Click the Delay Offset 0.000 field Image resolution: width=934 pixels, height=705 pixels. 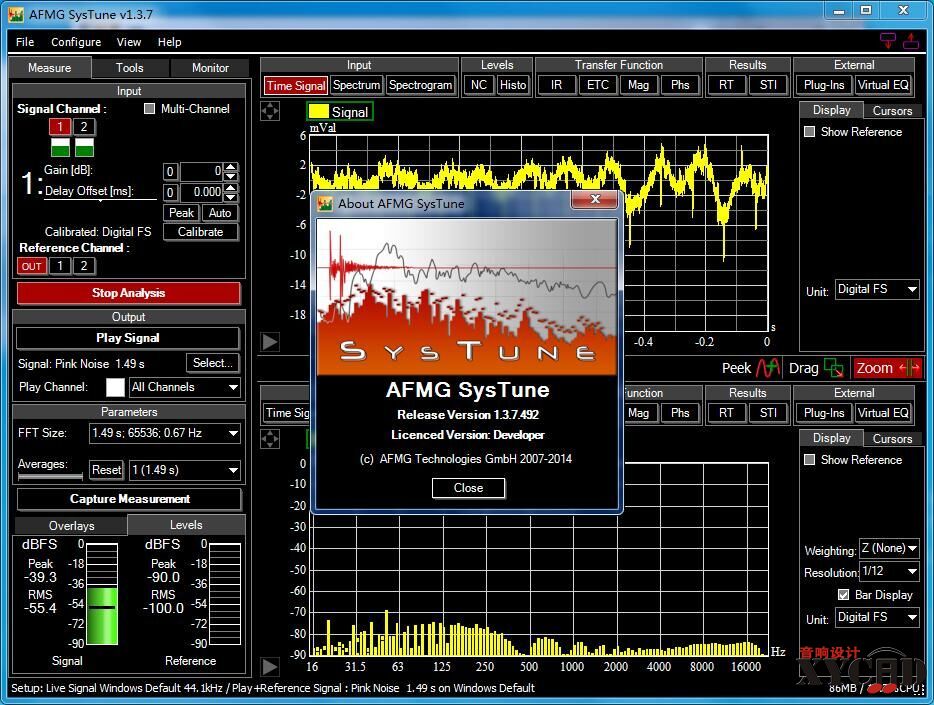[201, 192]
